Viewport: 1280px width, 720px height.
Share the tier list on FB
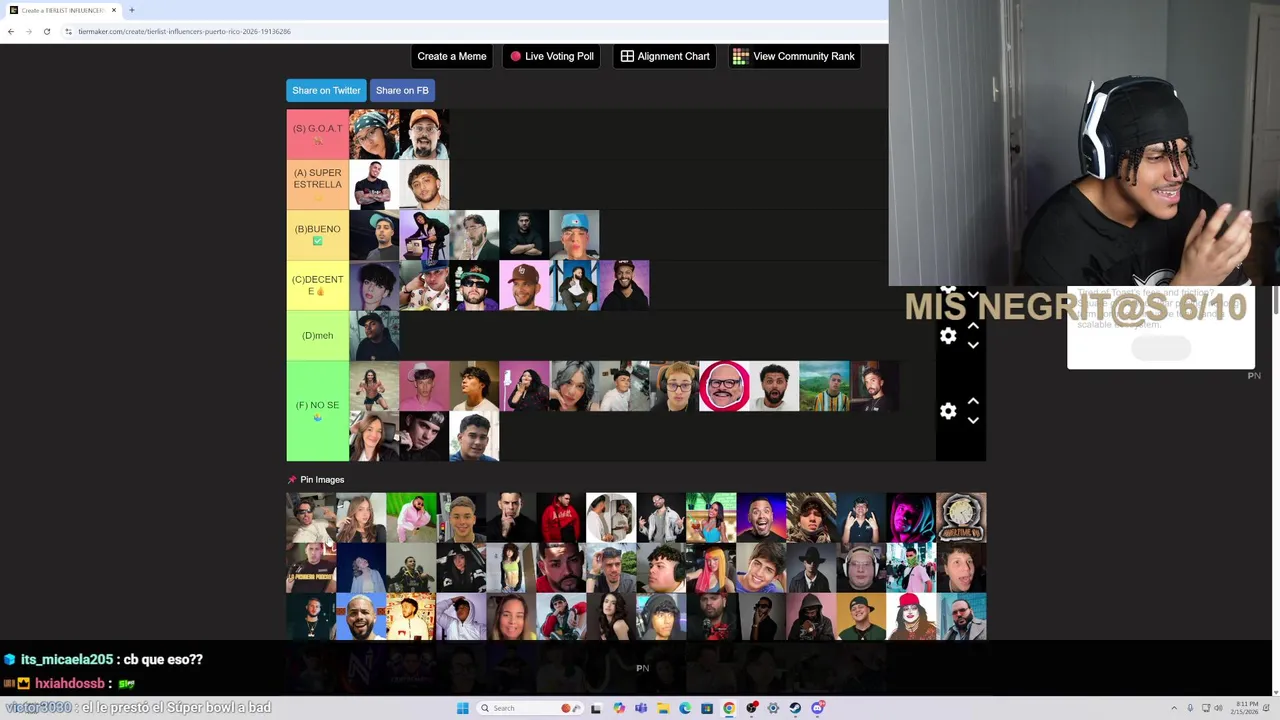pos(402,90)
